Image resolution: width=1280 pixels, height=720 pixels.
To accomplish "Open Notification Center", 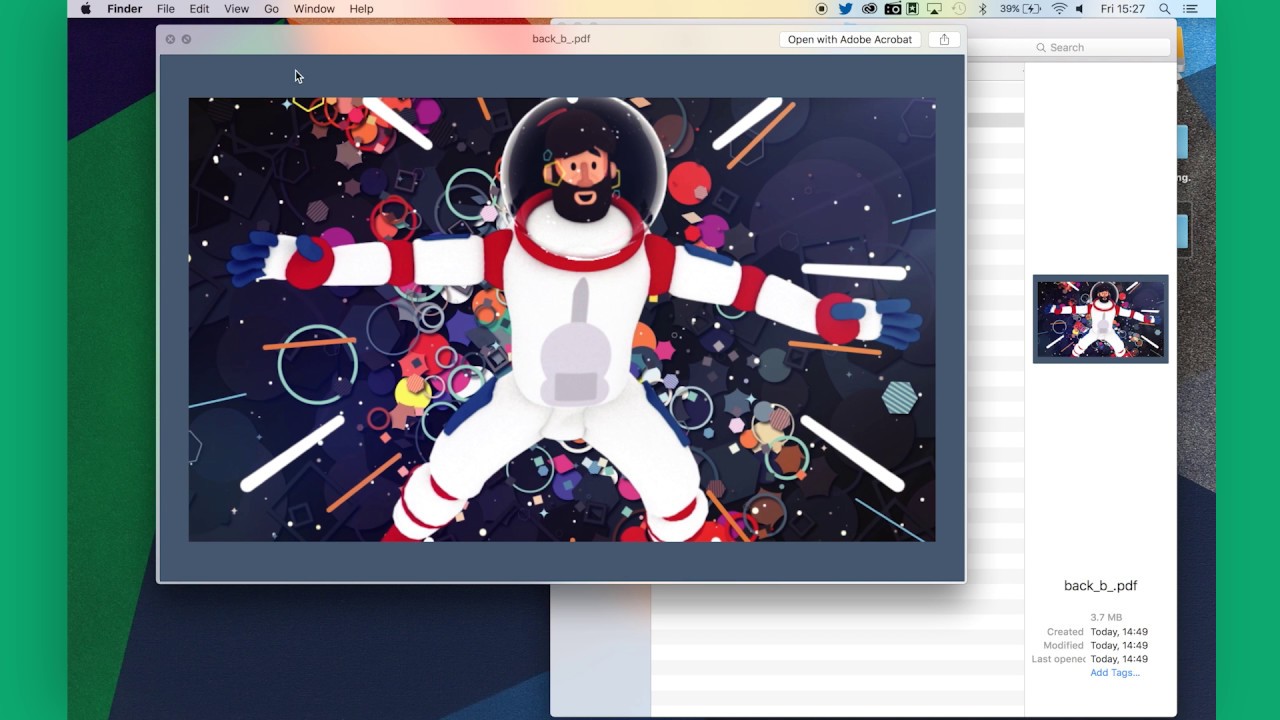I will pyautogui.click(x=1192, y=9).
